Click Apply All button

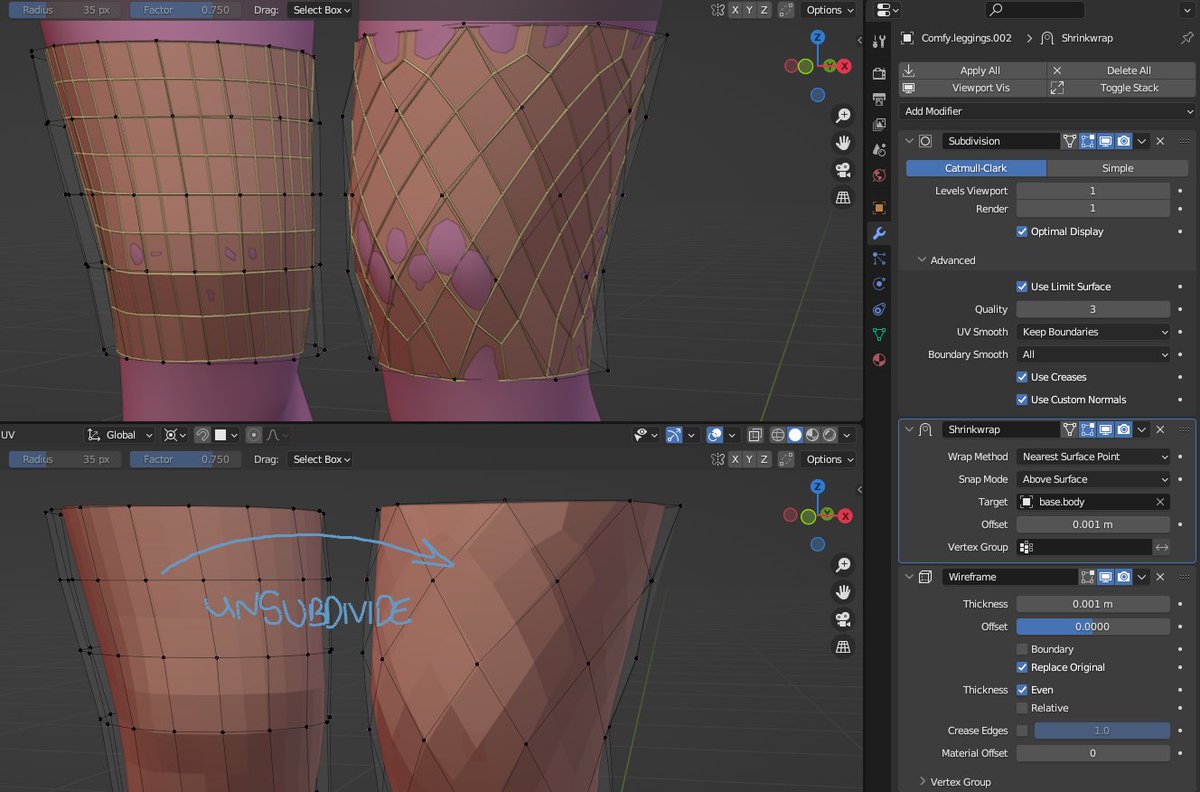click(972, 70)
